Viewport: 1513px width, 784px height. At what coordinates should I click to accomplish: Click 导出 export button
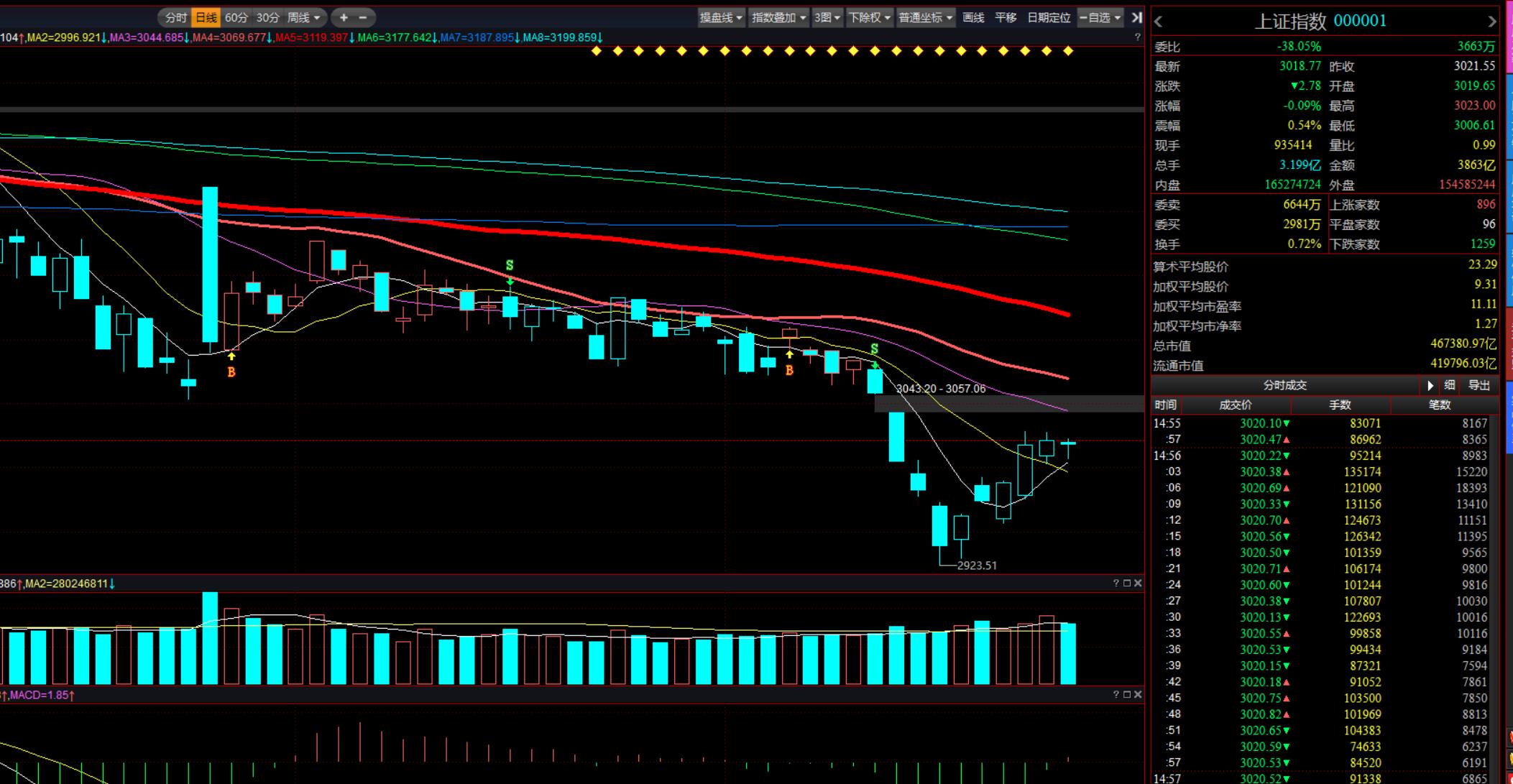point(1478,386)
